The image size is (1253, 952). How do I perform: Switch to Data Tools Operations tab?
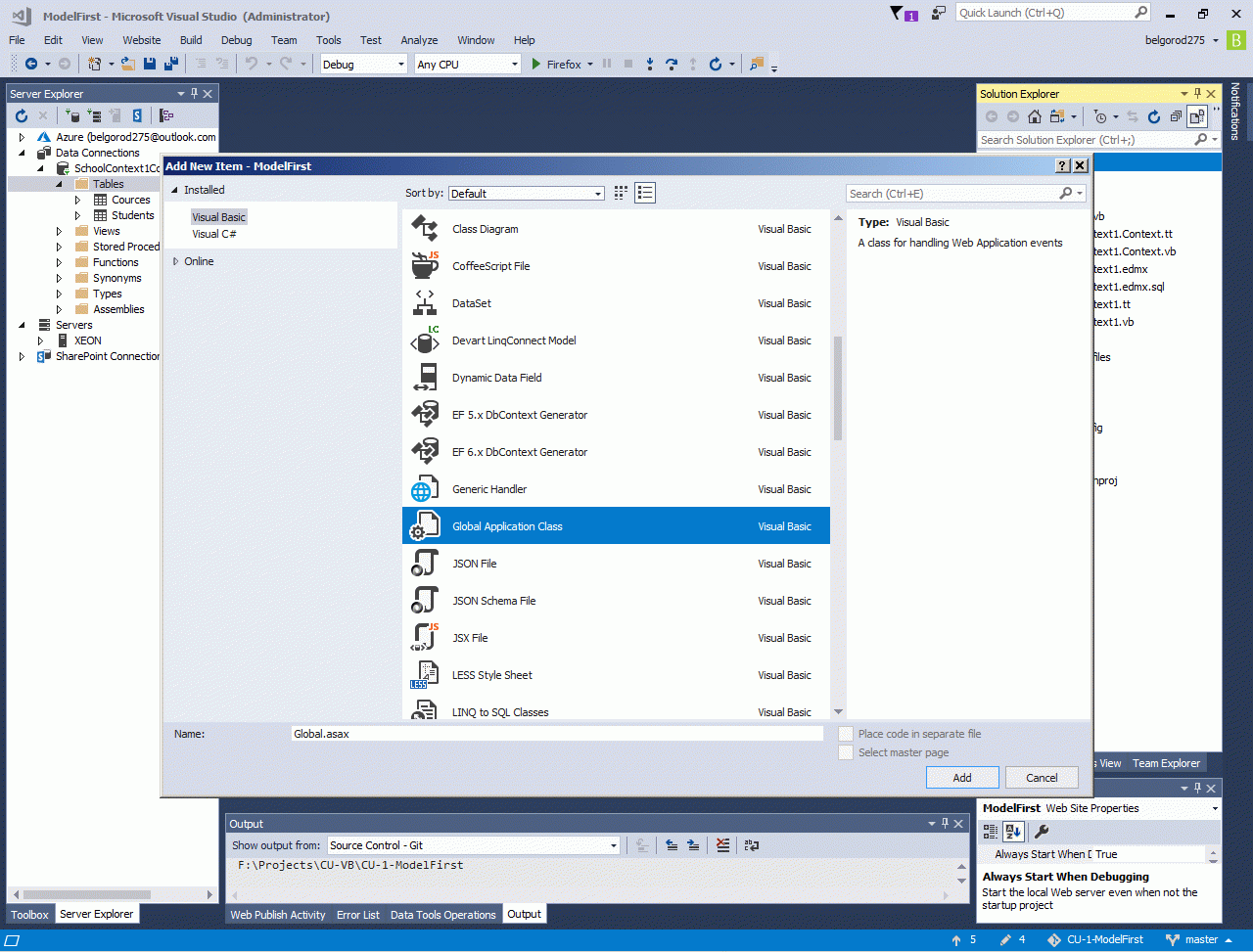[443, 915]
